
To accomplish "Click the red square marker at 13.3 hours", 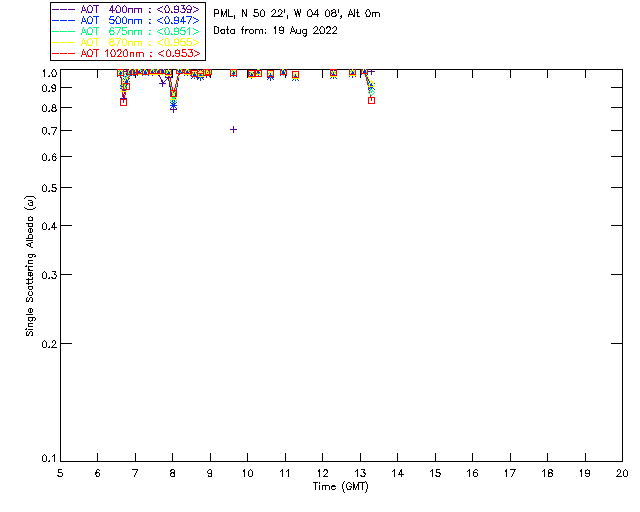I will (x=371, y=100).
